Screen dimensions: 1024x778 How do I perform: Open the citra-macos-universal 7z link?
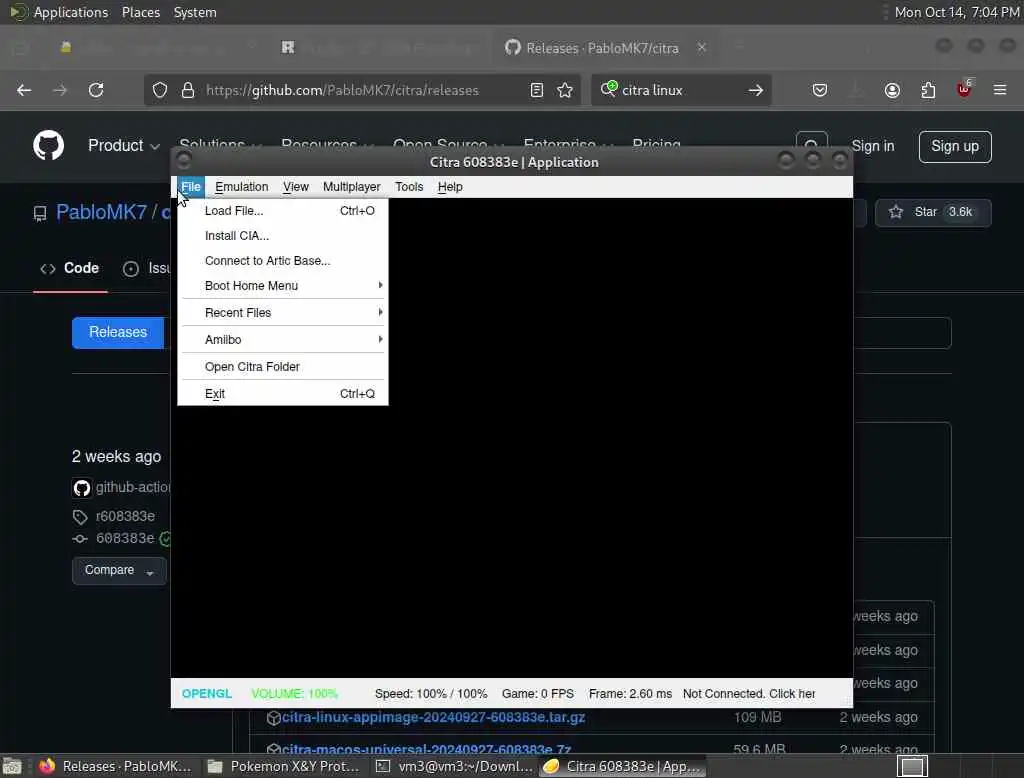426,749
